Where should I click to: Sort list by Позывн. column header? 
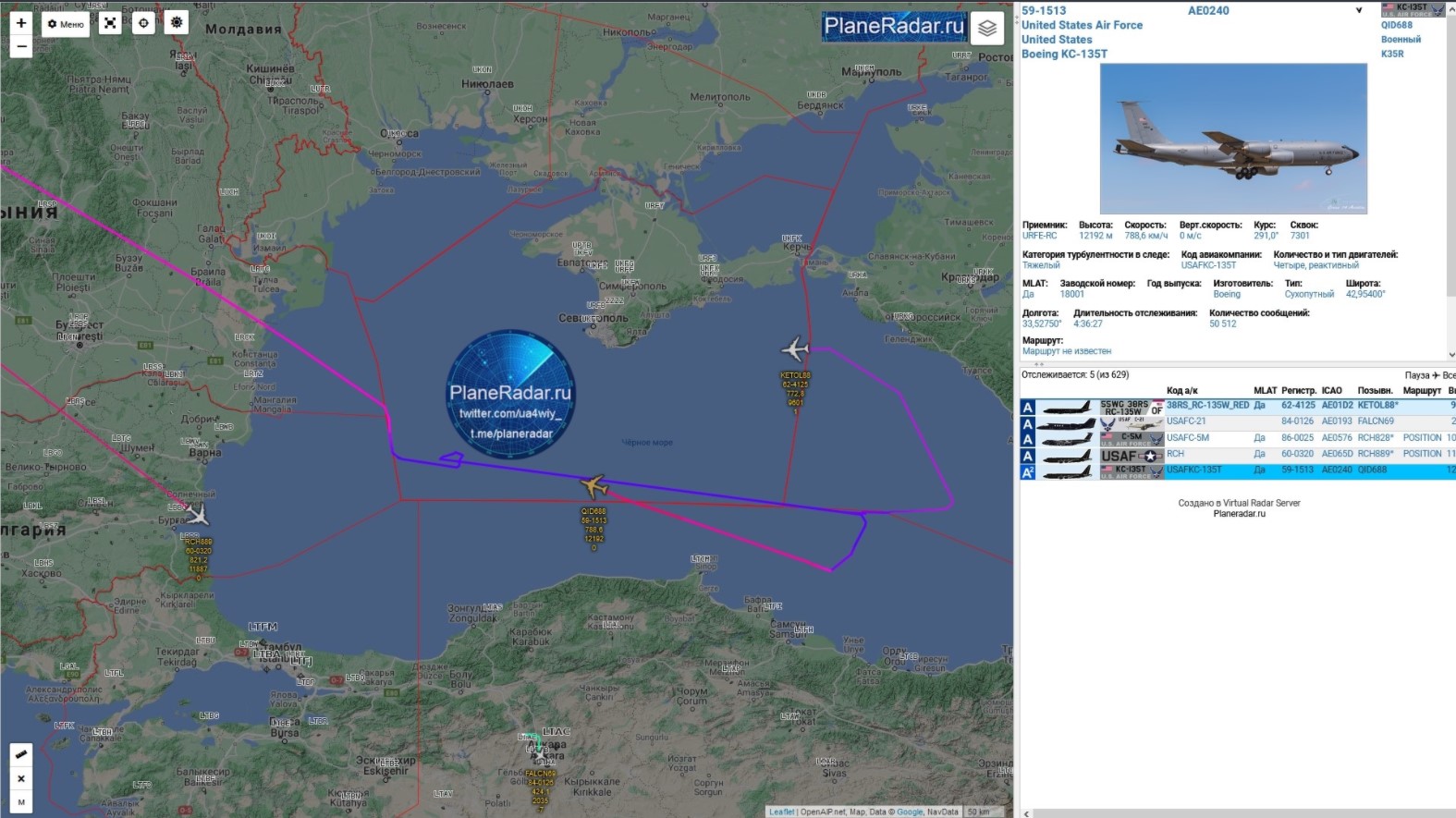coord(1375,391)
